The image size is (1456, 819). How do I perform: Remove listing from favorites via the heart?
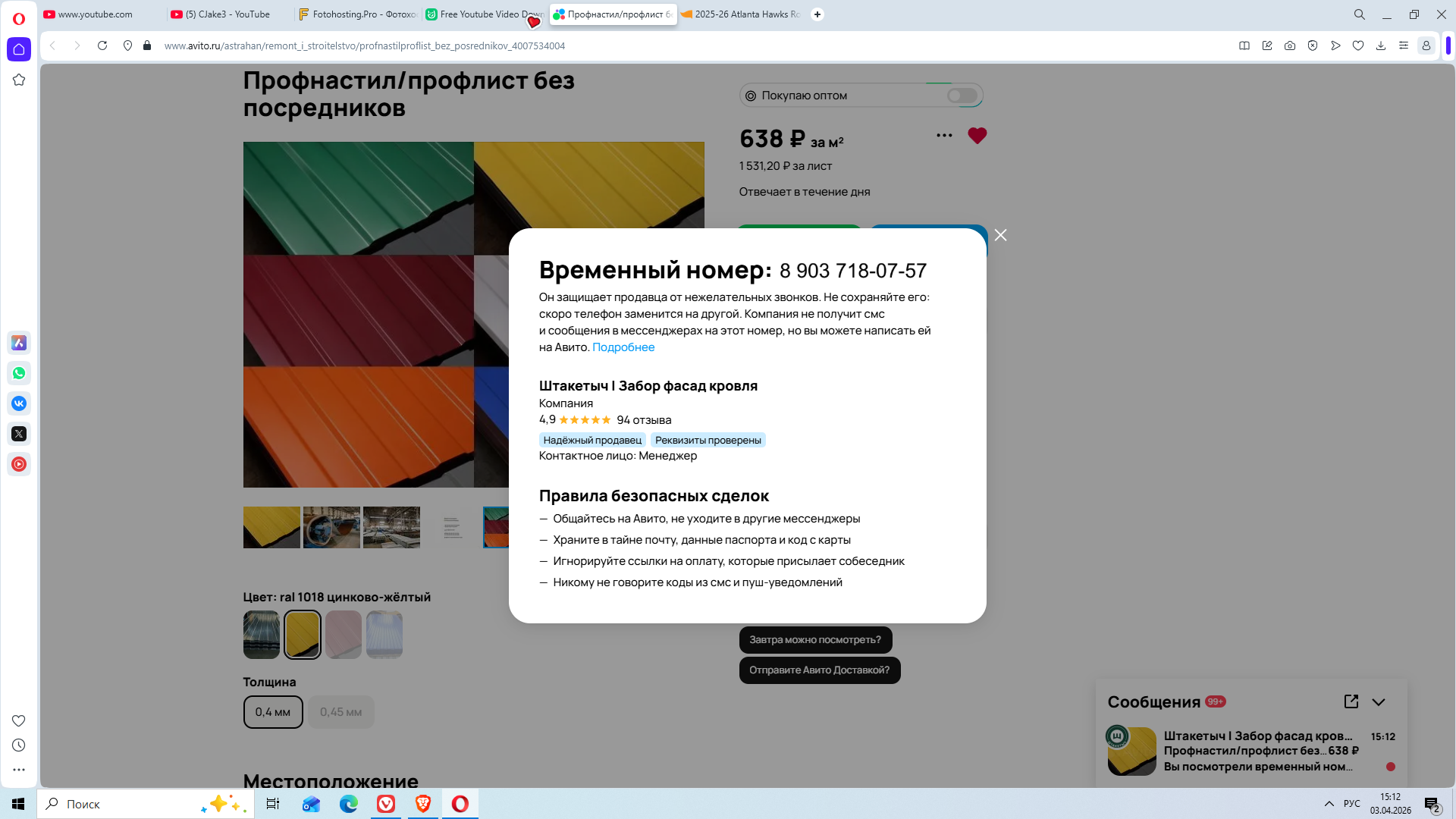(977, 136)
